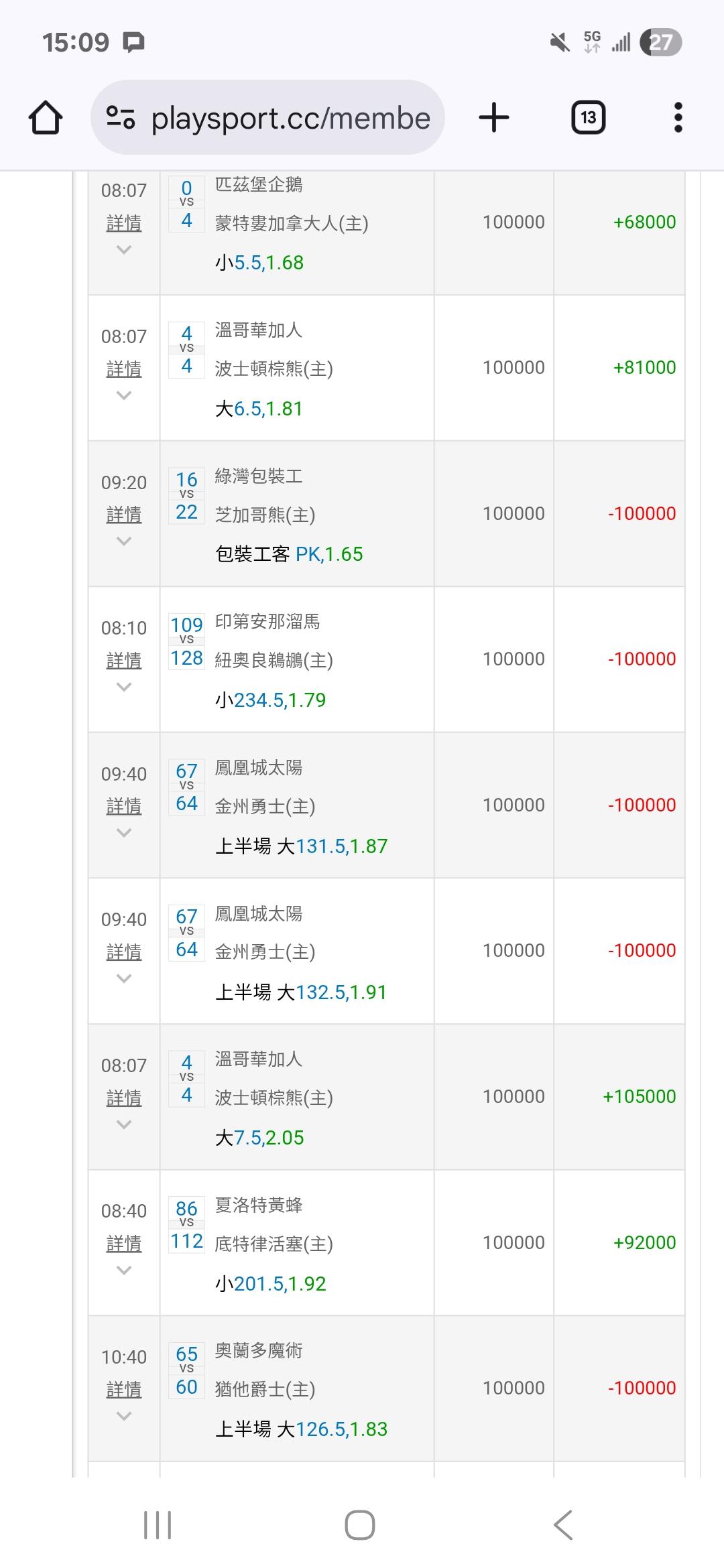Expand chevron for 奧蘭多魔術 game row

[124, 1416]
